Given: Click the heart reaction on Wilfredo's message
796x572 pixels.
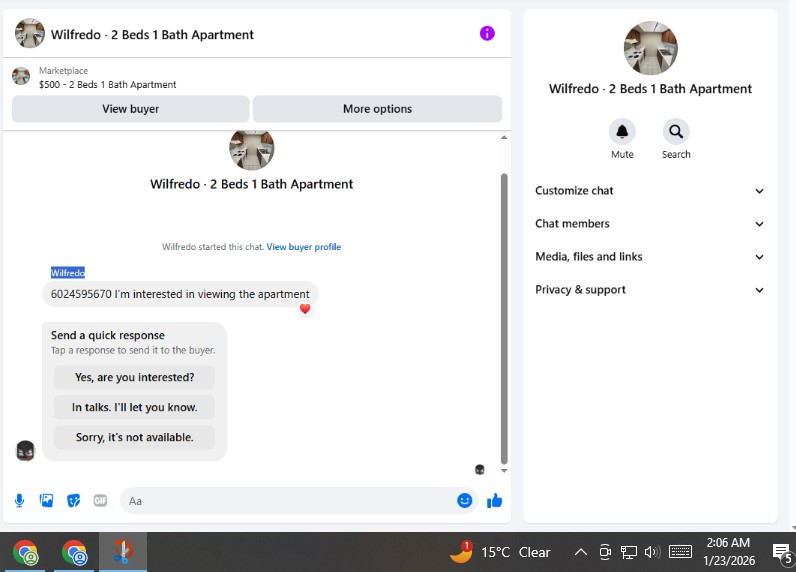Looking at the screenshot, I should [x=305, y=309].
